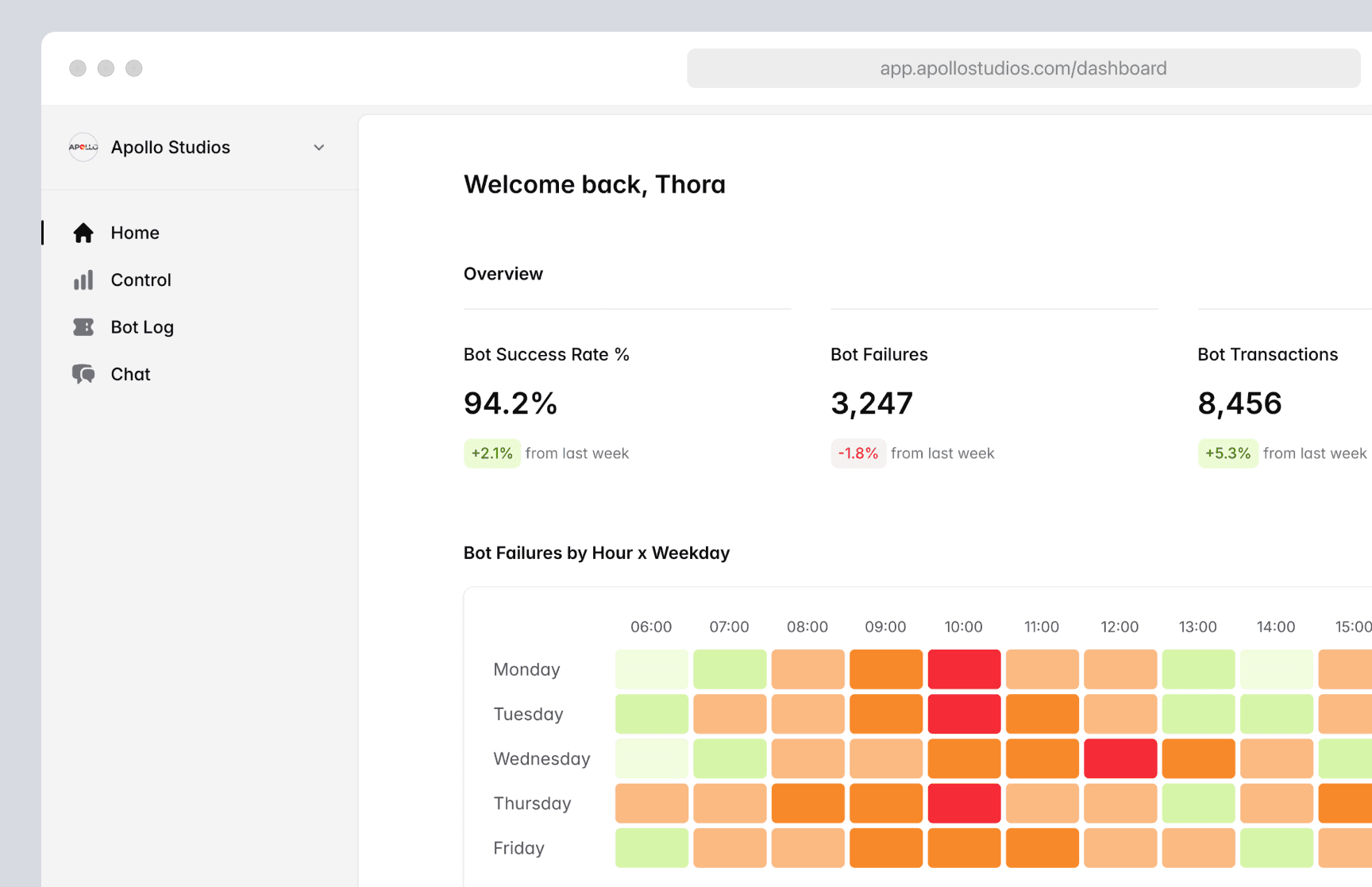1372x887 pixels.
Task: Click the Thursday row label
Action: pos(532,804)
